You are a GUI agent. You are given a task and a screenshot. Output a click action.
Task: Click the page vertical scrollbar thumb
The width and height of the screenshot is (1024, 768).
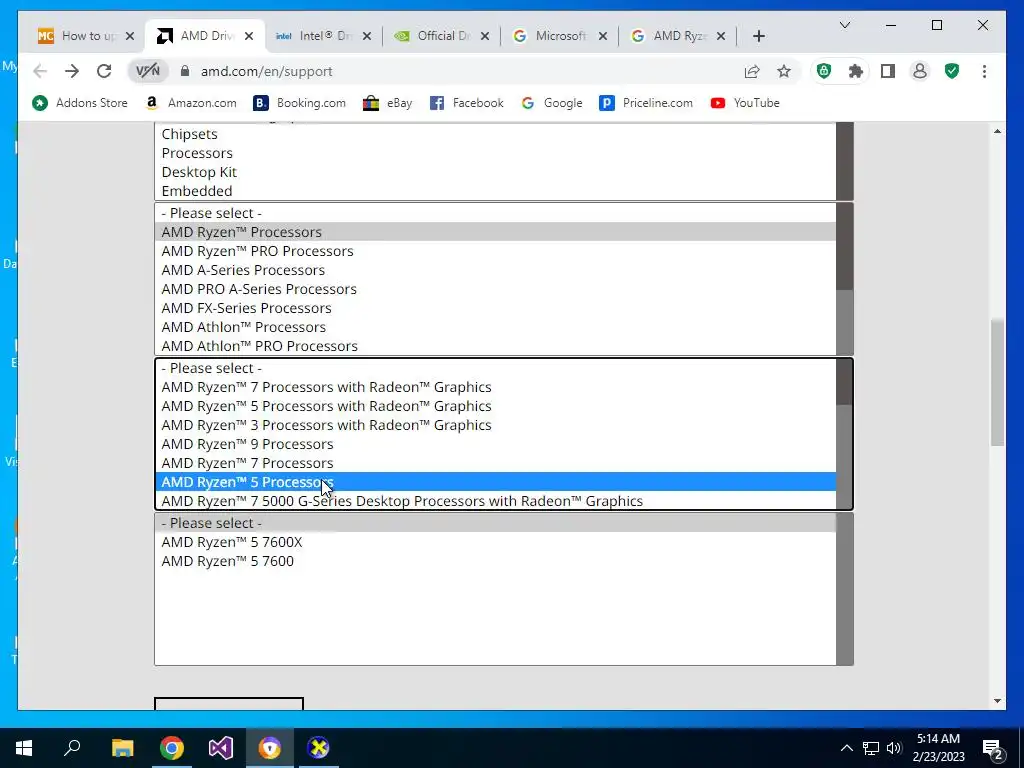[997, 383]
